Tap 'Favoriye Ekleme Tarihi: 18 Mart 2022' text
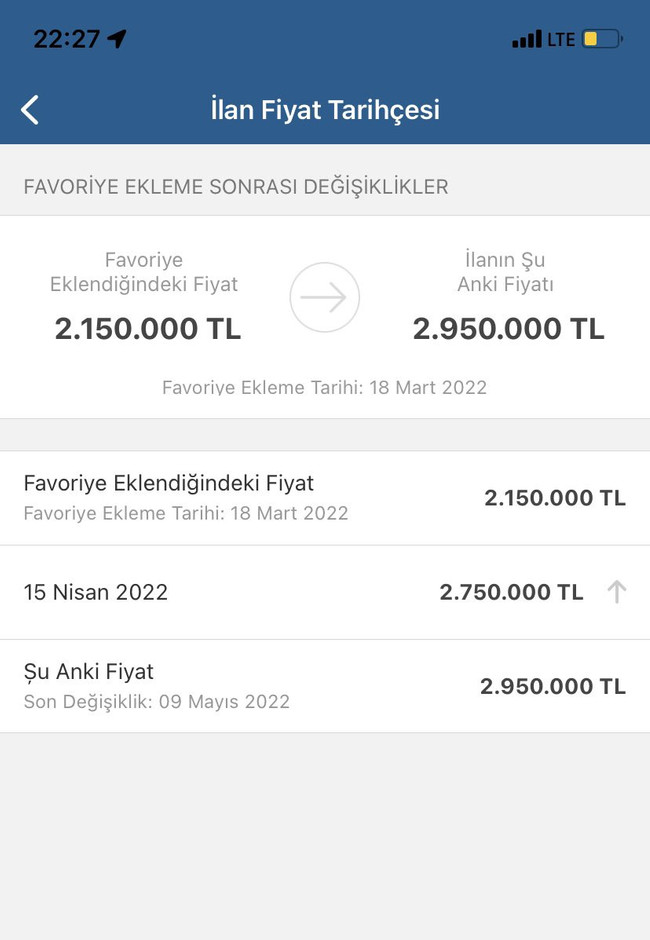The width and height of the screenshot is (650, 940). tap(324, 387)
